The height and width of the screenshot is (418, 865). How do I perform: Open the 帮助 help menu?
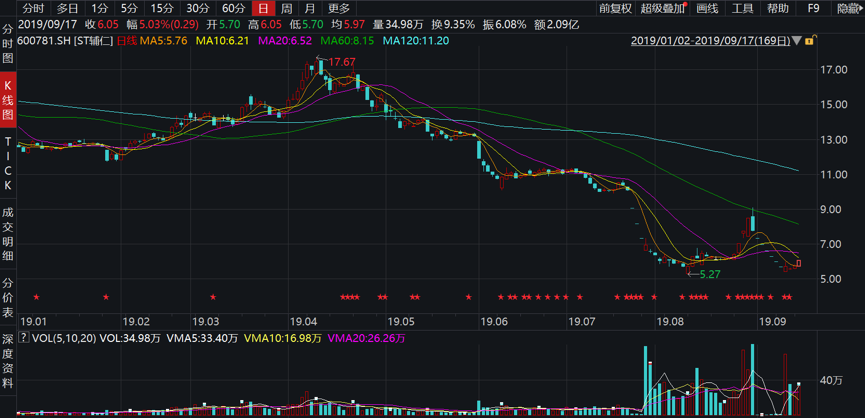(x=777, y=8)
